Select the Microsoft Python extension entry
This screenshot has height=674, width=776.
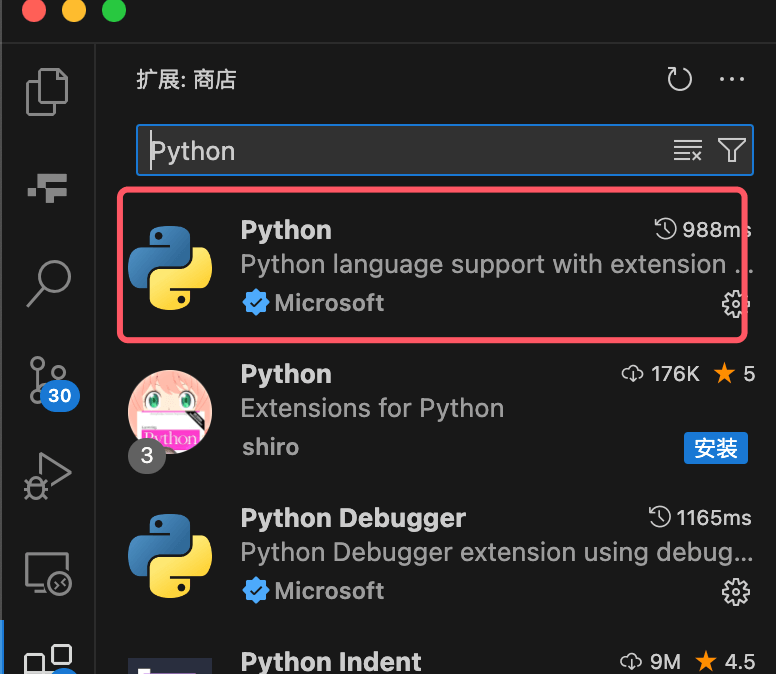432,266
